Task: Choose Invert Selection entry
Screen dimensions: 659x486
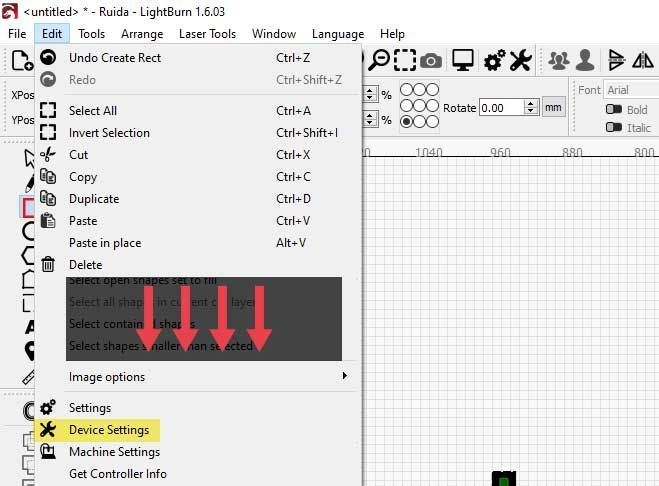Action: pyautogui.click(x=198, y=133)
